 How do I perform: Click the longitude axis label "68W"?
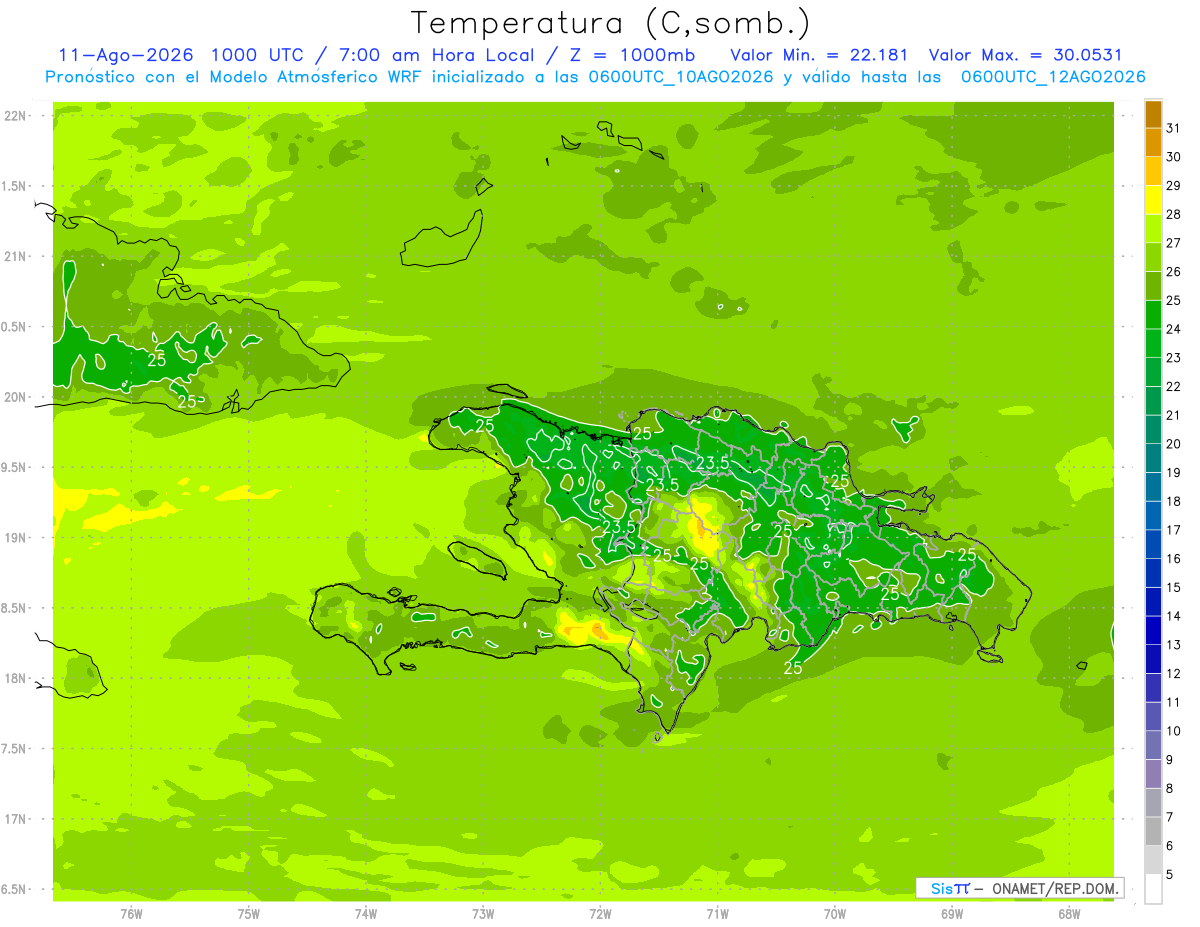1069,914
